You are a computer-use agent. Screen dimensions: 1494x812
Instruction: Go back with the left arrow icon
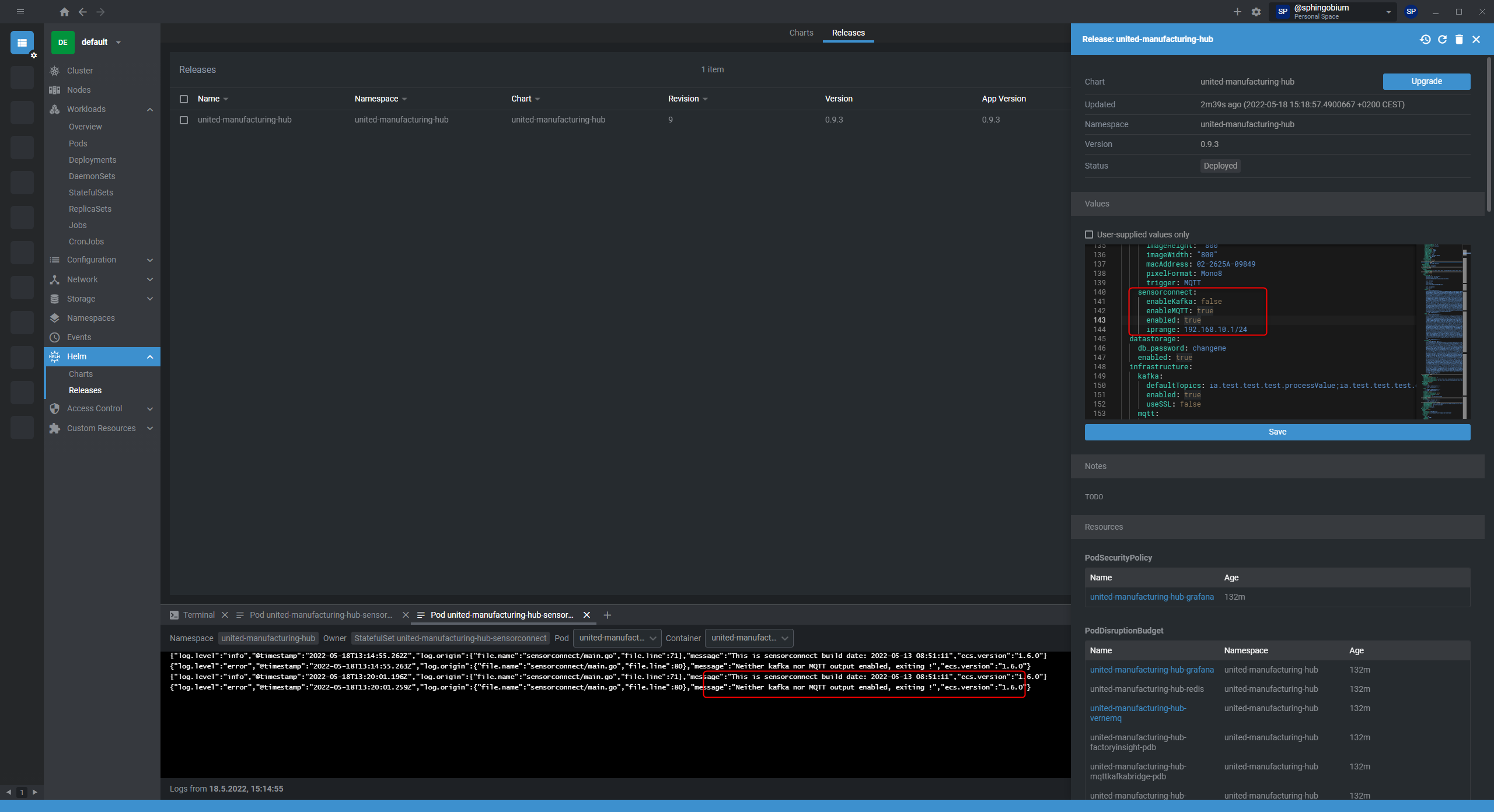point(82,12)
